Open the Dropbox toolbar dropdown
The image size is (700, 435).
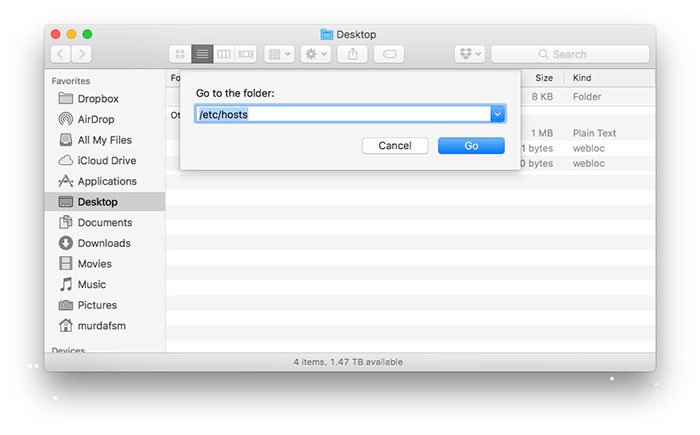pos(469,54)
